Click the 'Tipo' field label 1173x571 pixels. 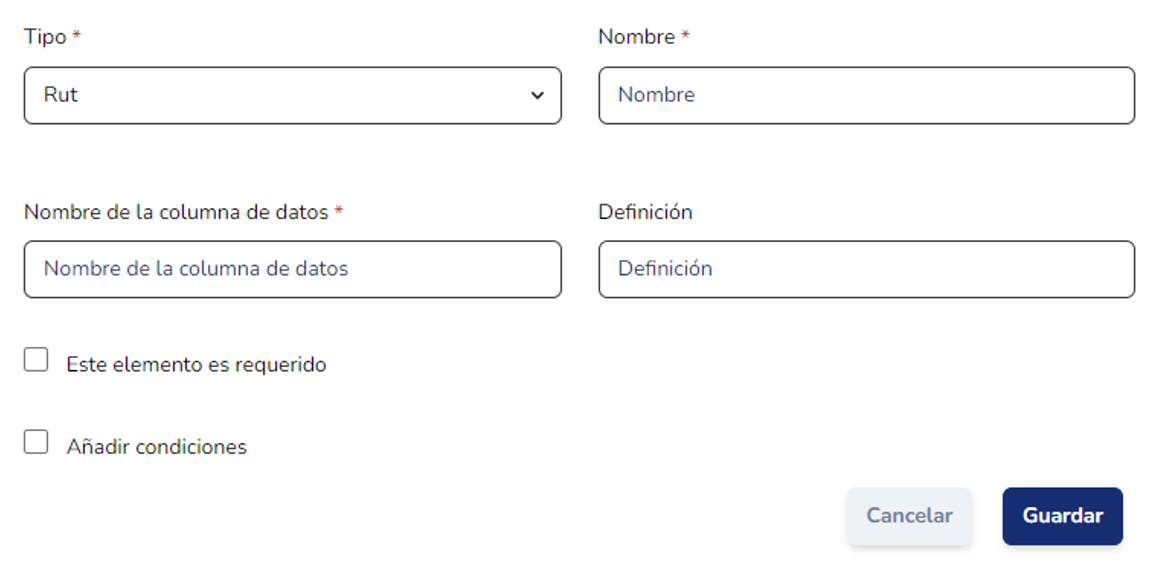45,37
